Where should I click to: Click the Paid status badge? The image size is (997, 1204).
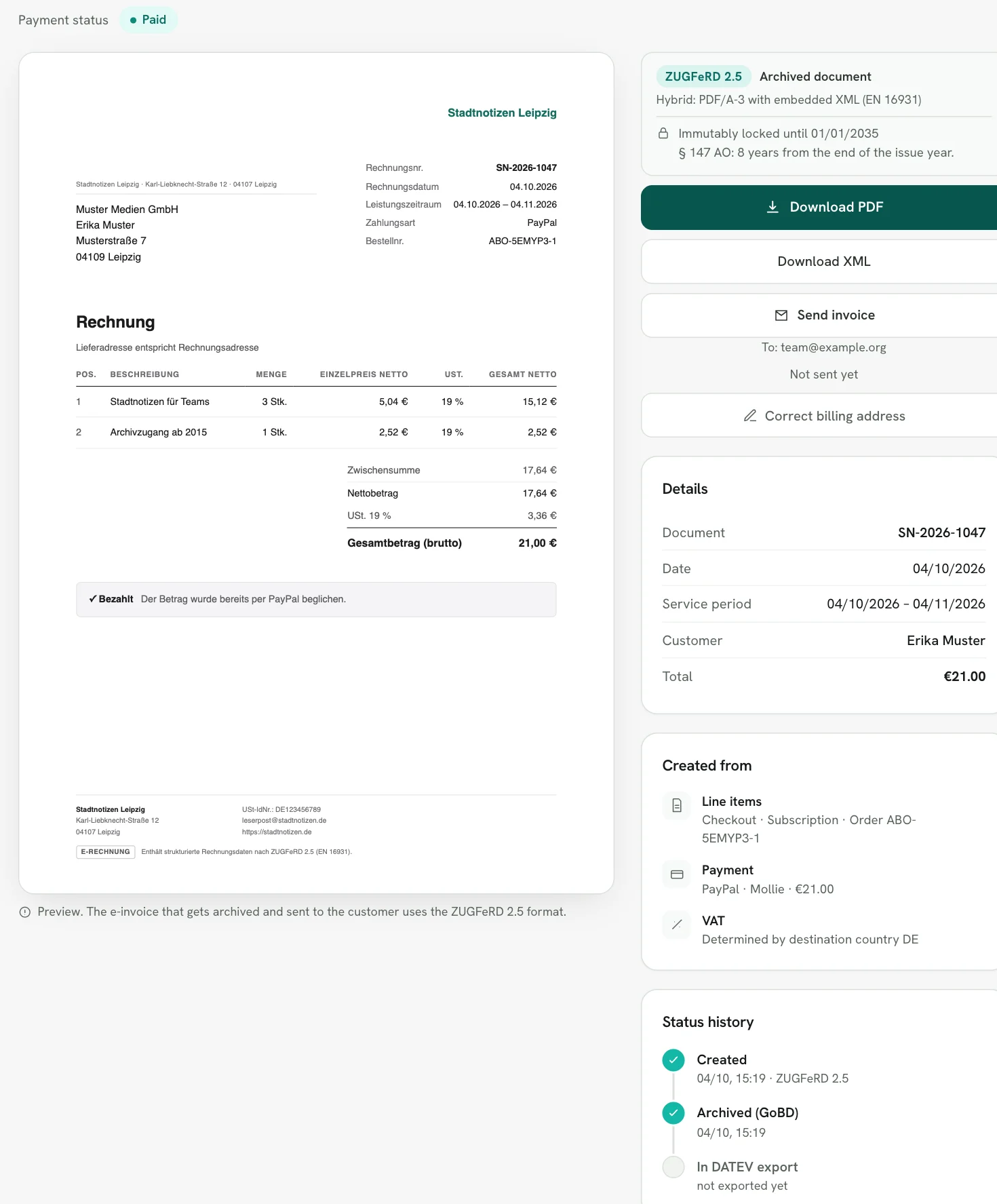[x=149, y=20]
